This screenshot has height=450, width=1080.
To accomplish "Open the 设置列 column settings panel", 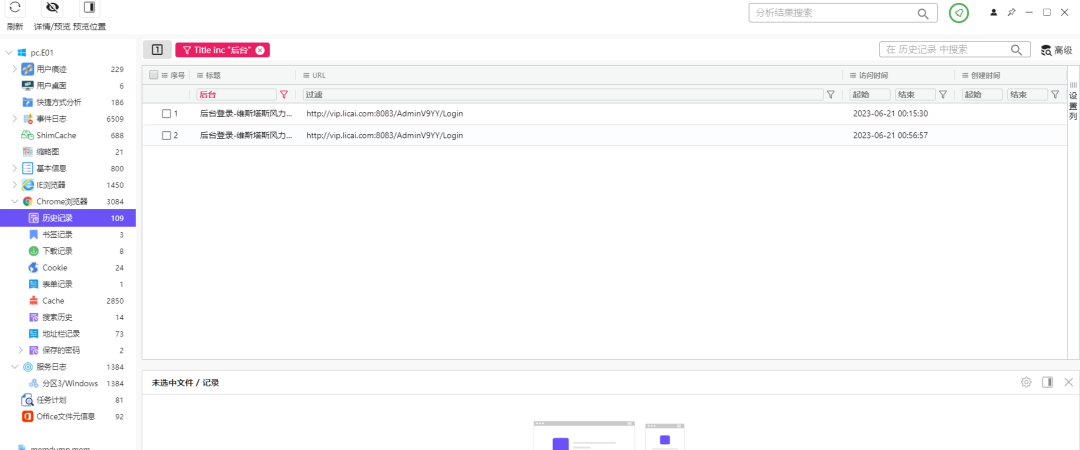I will pos(1073,101).
